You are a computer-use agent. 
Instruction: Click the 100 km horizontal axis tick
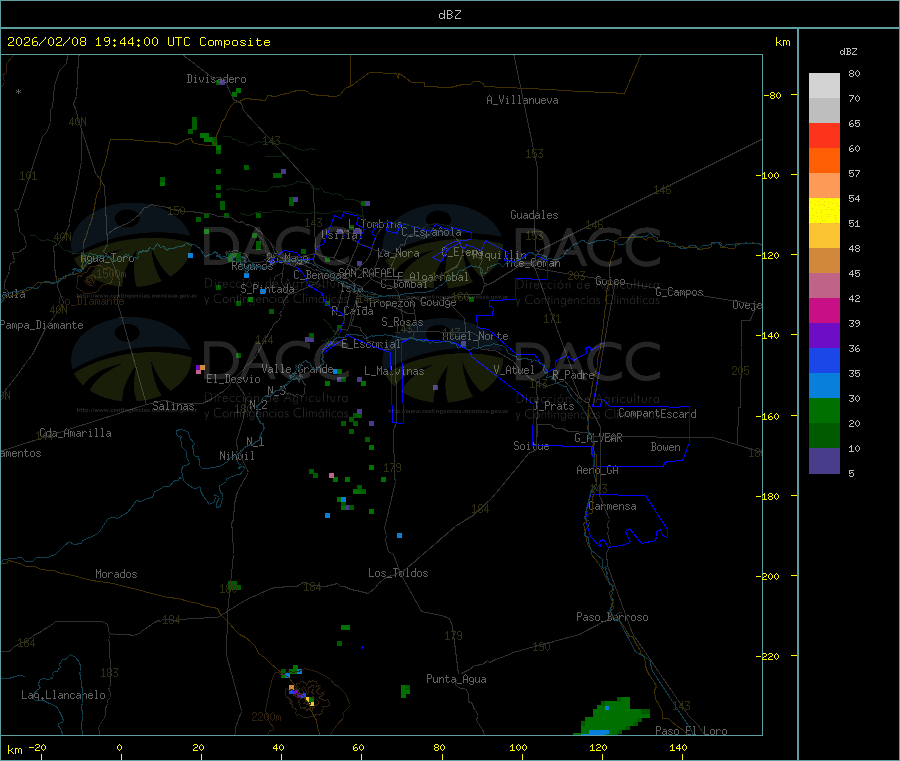tap(518, 747)
